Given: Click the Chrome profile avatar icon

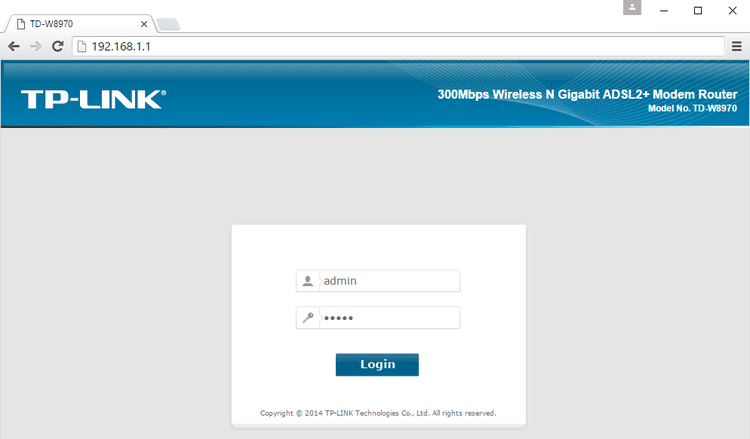Looking at the screenshot, I should click(x=632, y=8).
